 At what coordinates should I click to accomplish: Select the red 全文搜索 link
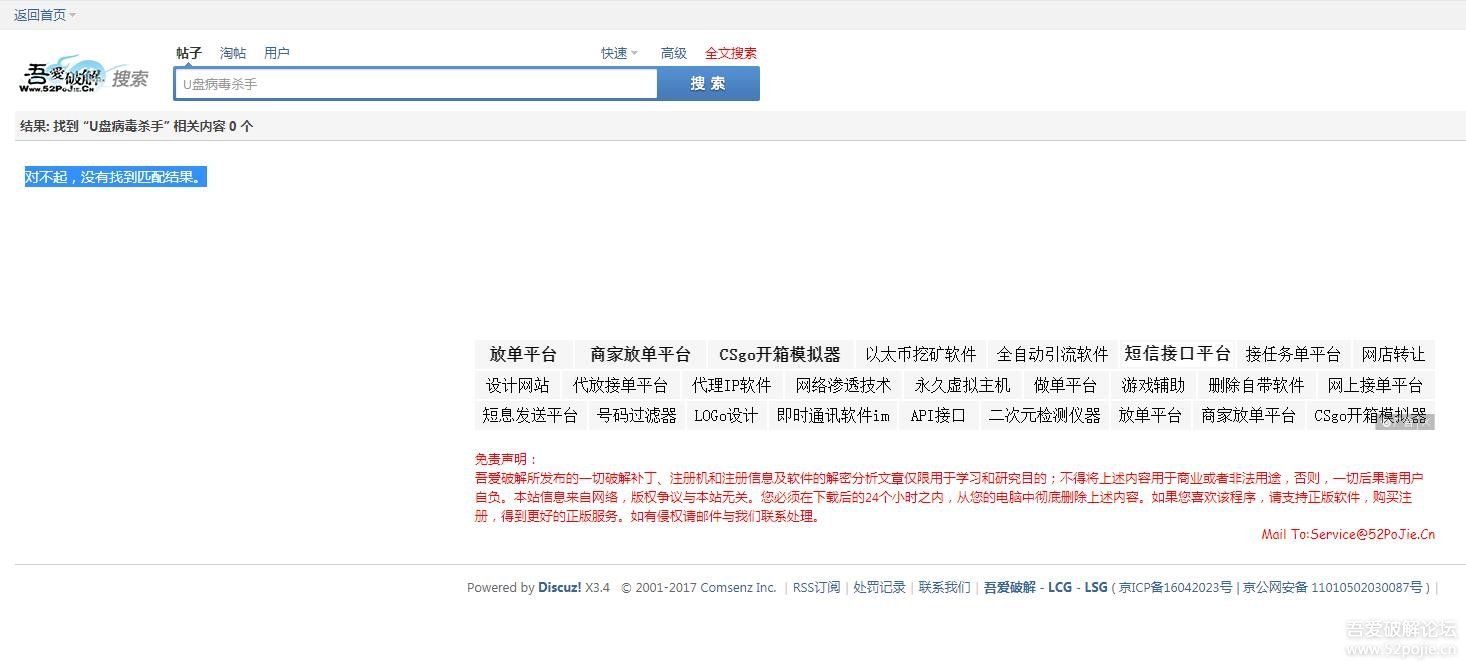731,53
